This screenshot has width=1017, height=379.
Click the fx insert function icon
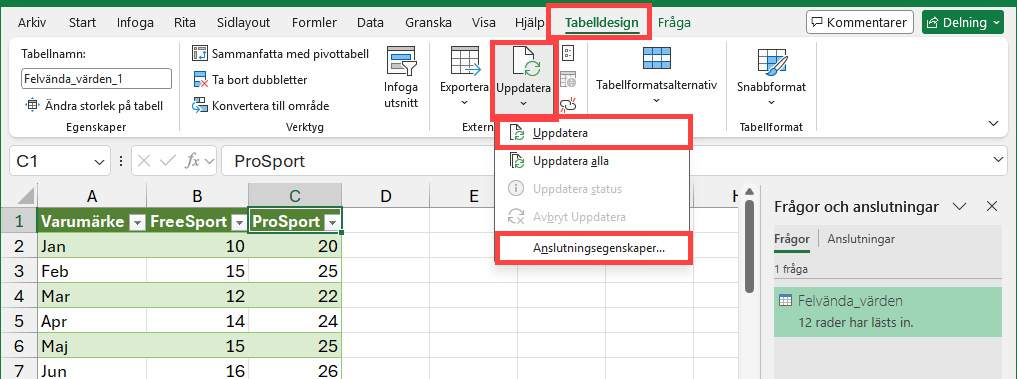(x=193, y=161)
